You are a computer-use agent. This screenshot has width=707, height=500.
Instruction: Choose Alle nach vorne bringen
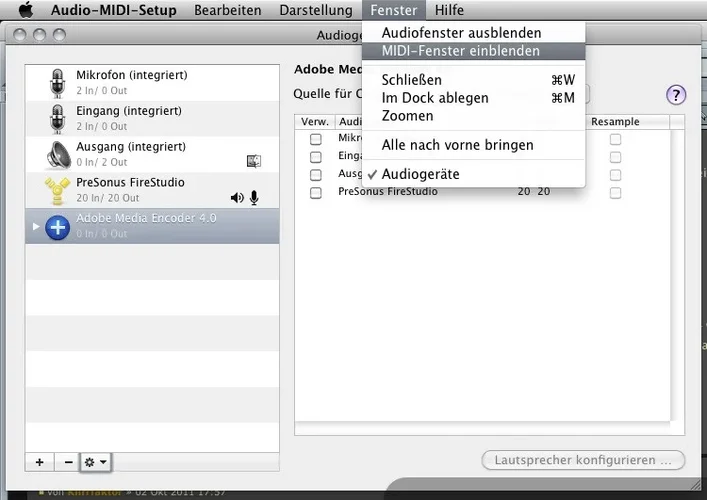point(473,145)
